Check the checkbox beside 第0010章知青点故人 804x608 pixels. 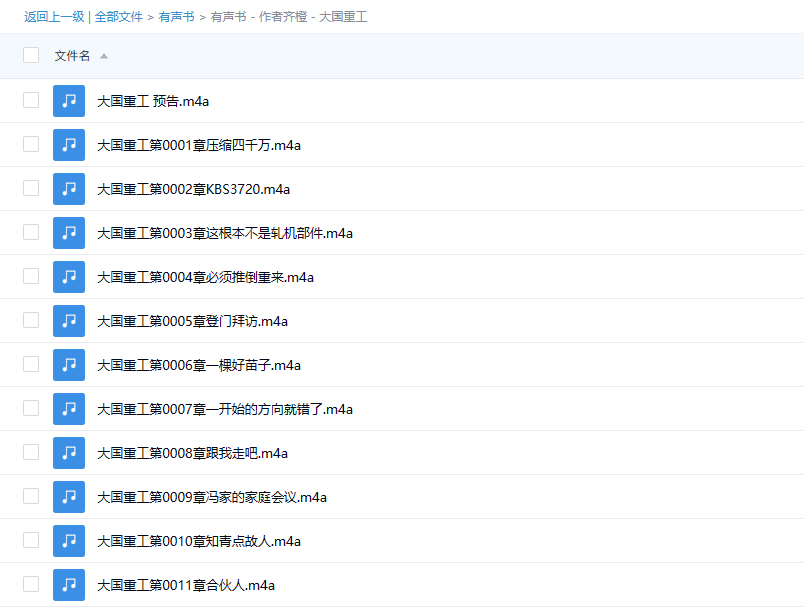coord(30,541)
